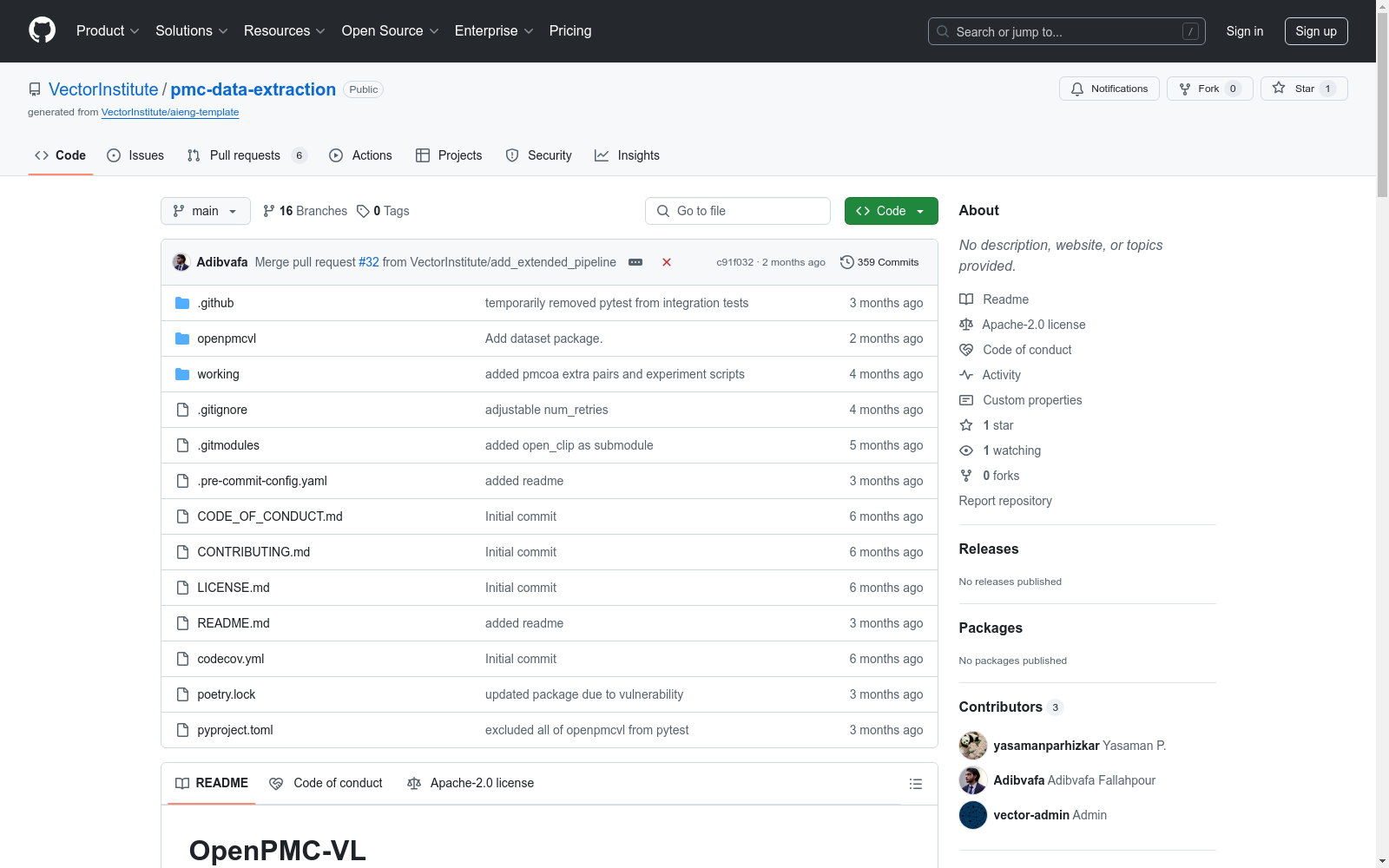Screen dimensions: 1389x868
Task: View the Insights tab
Action: (x=627, y=155)
